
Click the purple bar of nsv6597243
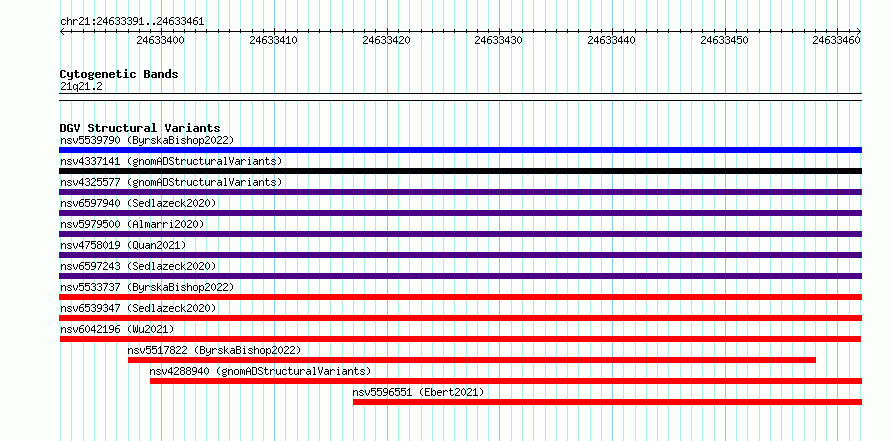coord(460,276)
